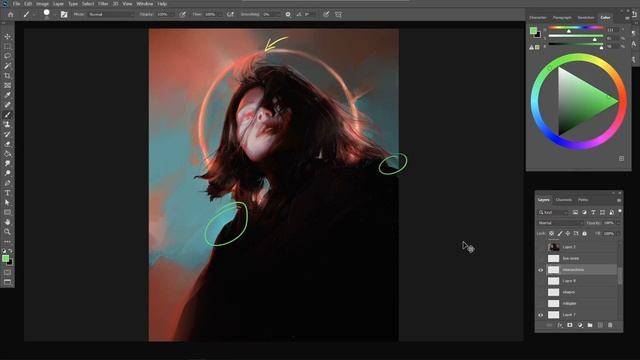Select the Paint Bucket tool
The width and height of the screenshot is (640, 360).
tap(7, 154)
